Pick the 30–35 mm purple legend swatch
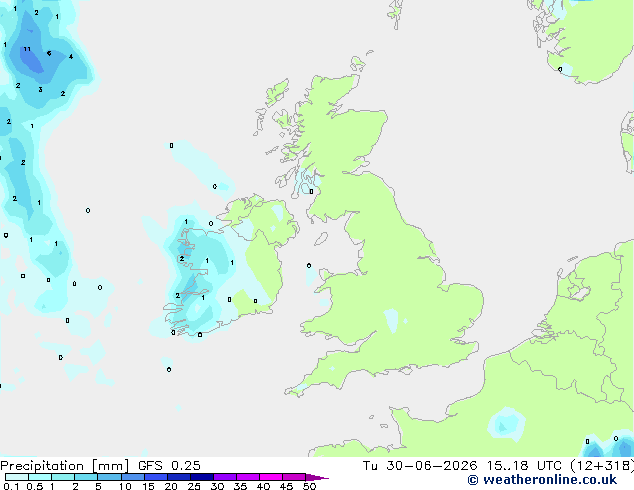Viewport: 634px width, 490px height. (x=224, y=477)
